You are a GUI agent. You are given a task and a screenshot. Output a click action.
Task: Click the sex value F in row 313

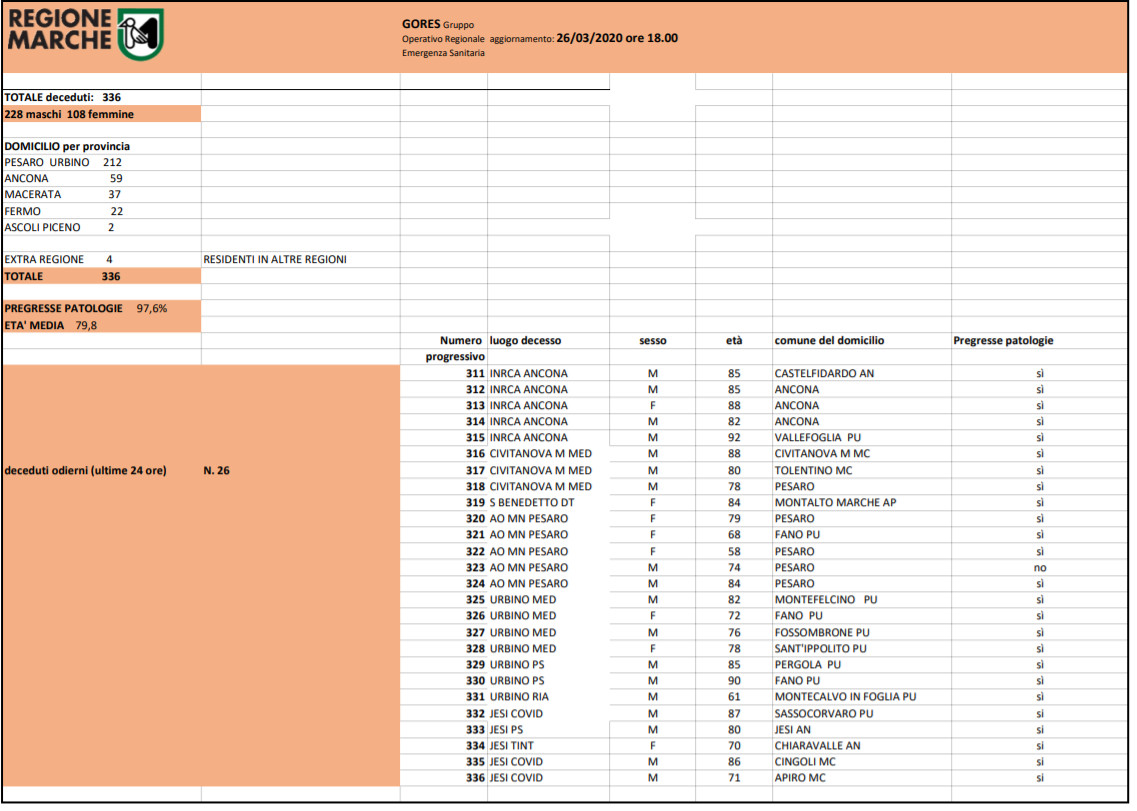(653, 406)
